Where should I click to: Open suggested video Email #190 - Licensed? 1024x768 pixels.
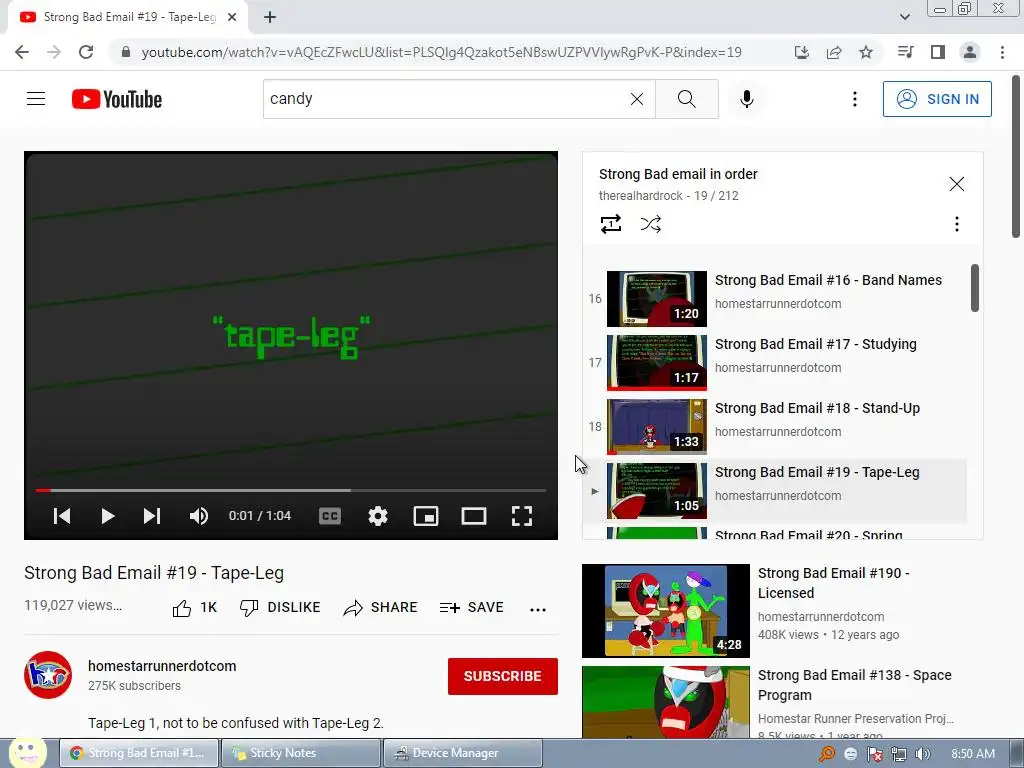point(833,583)
